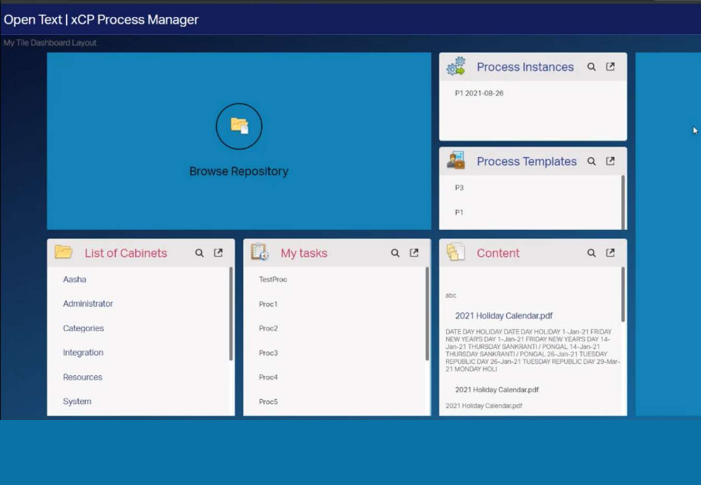Select the Administrator cabinet
Image resolution: width=701 pixels, height=485 pixels.
(88, 304)
